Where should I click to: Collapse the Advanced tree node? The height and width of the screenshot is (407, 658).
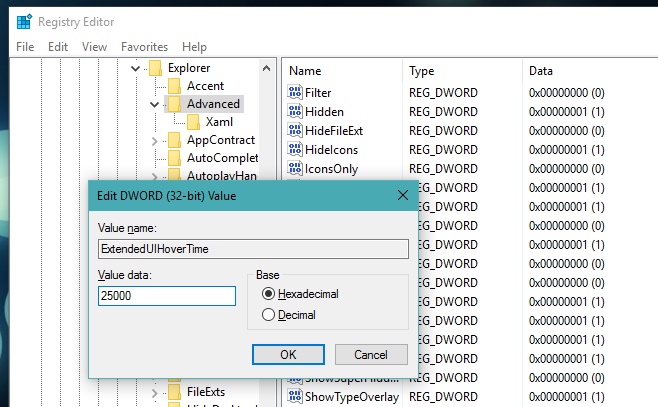154,104
